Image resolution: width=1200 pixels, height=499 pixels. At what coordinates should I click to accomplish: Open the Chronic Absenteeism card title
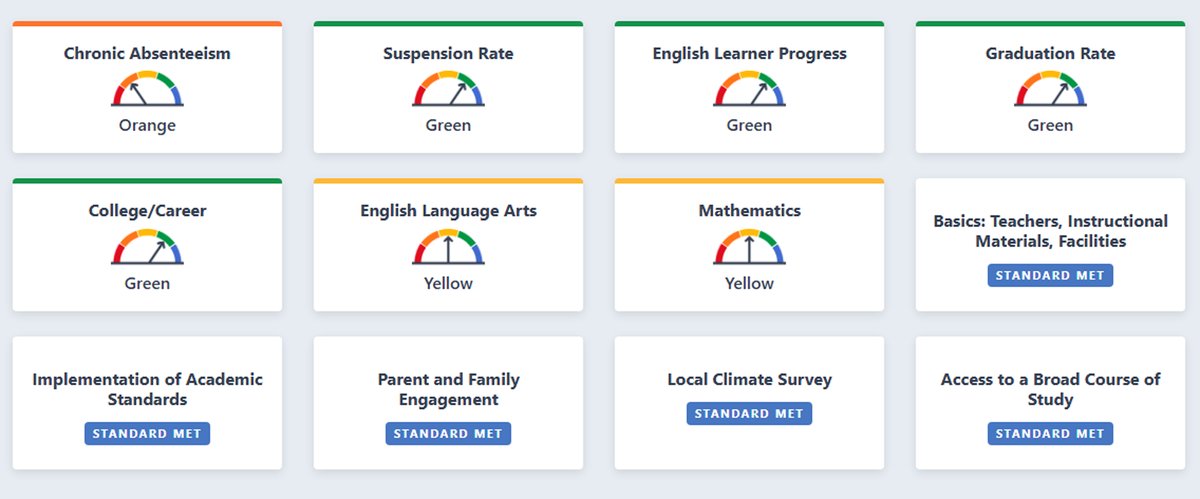tap(147, 53)
